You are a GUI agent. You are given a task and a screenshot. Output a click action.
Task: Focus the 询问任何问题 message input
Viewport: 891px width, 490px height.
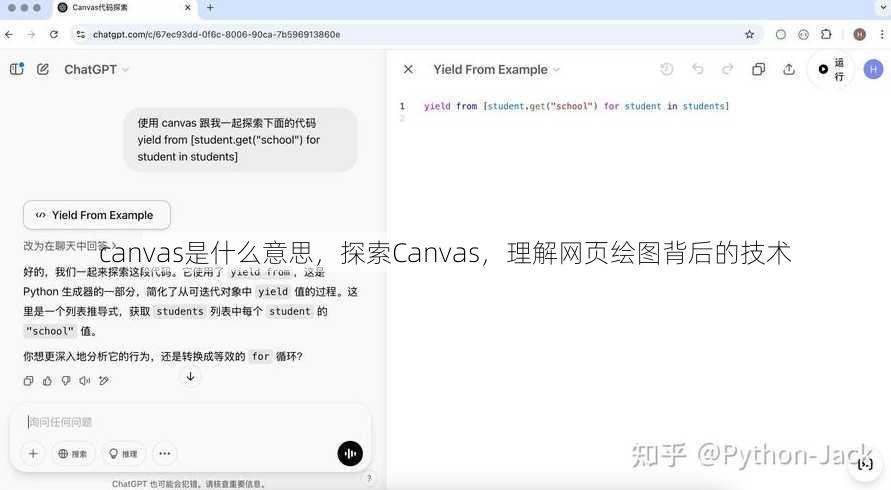(x=190, y=422)
